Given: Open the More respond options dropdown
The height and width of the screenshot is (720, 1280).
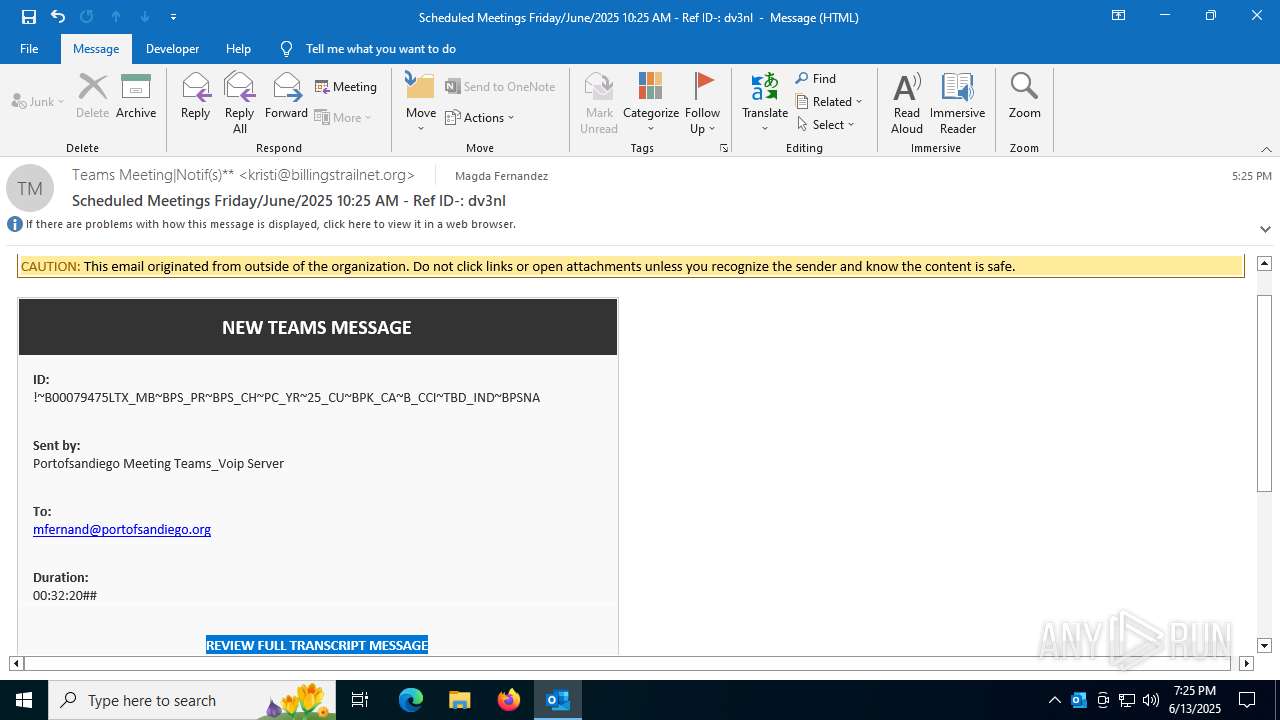Looking at the screenshot, I should point(343,117).
